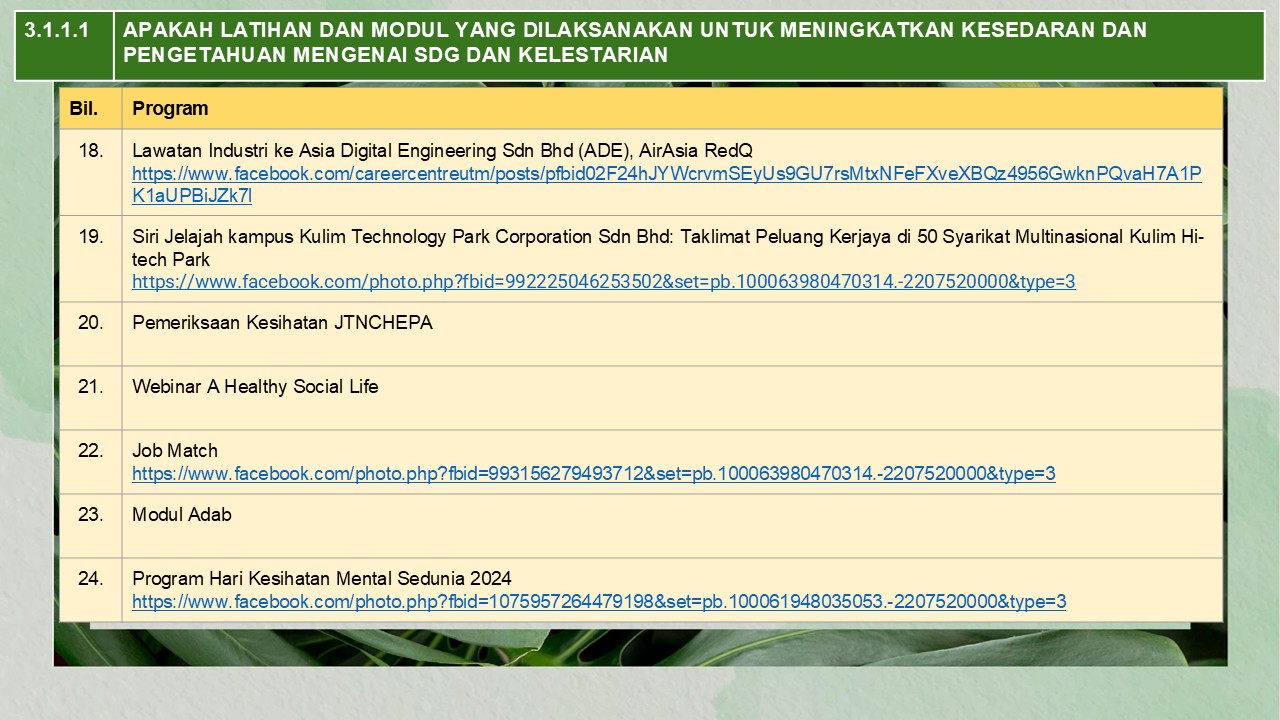Open the Kulim Technology Park Facebook photo link

603,282
